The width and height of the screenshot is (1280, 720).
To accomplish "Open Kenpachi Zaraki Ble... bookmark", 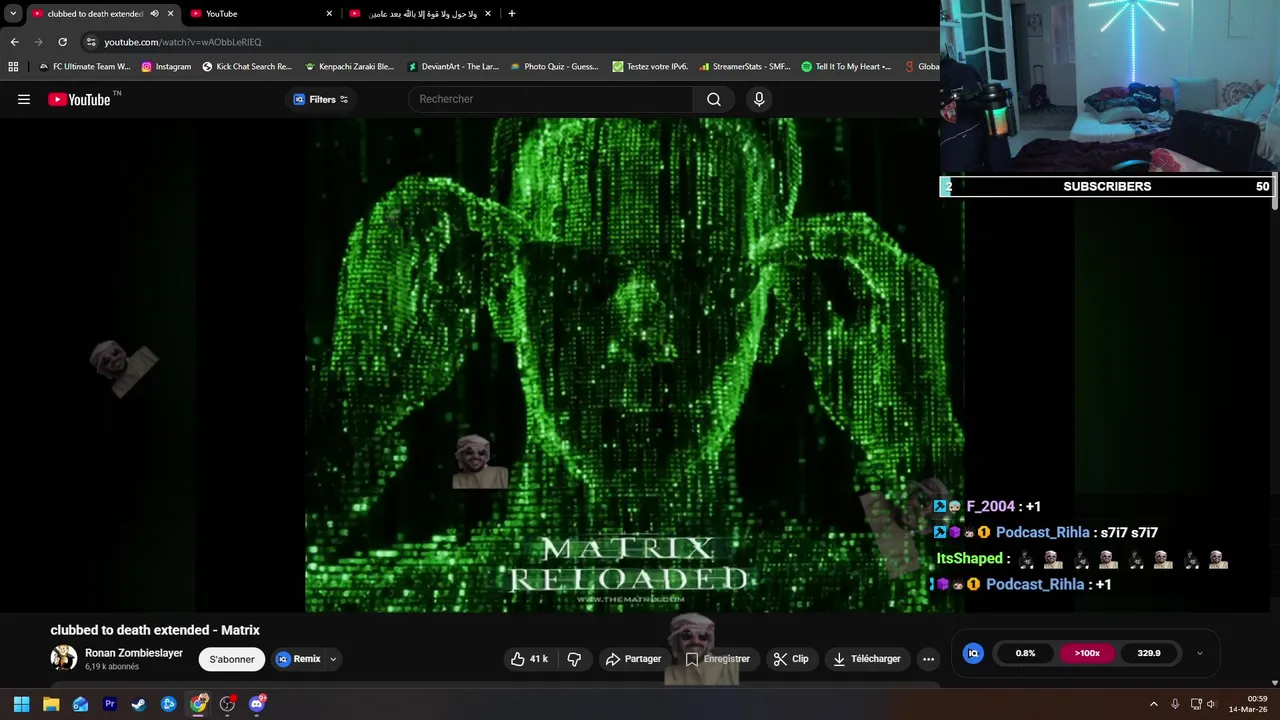I will [x=349, y=67].
